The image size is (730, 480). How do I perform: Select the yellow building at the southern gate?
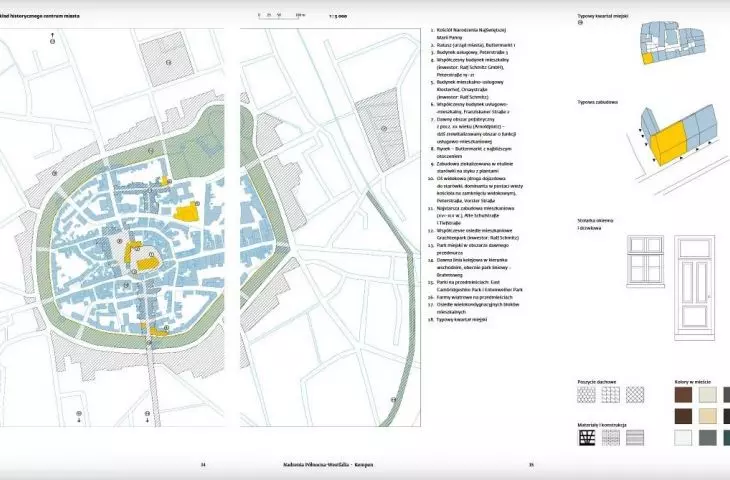(158, 331)
